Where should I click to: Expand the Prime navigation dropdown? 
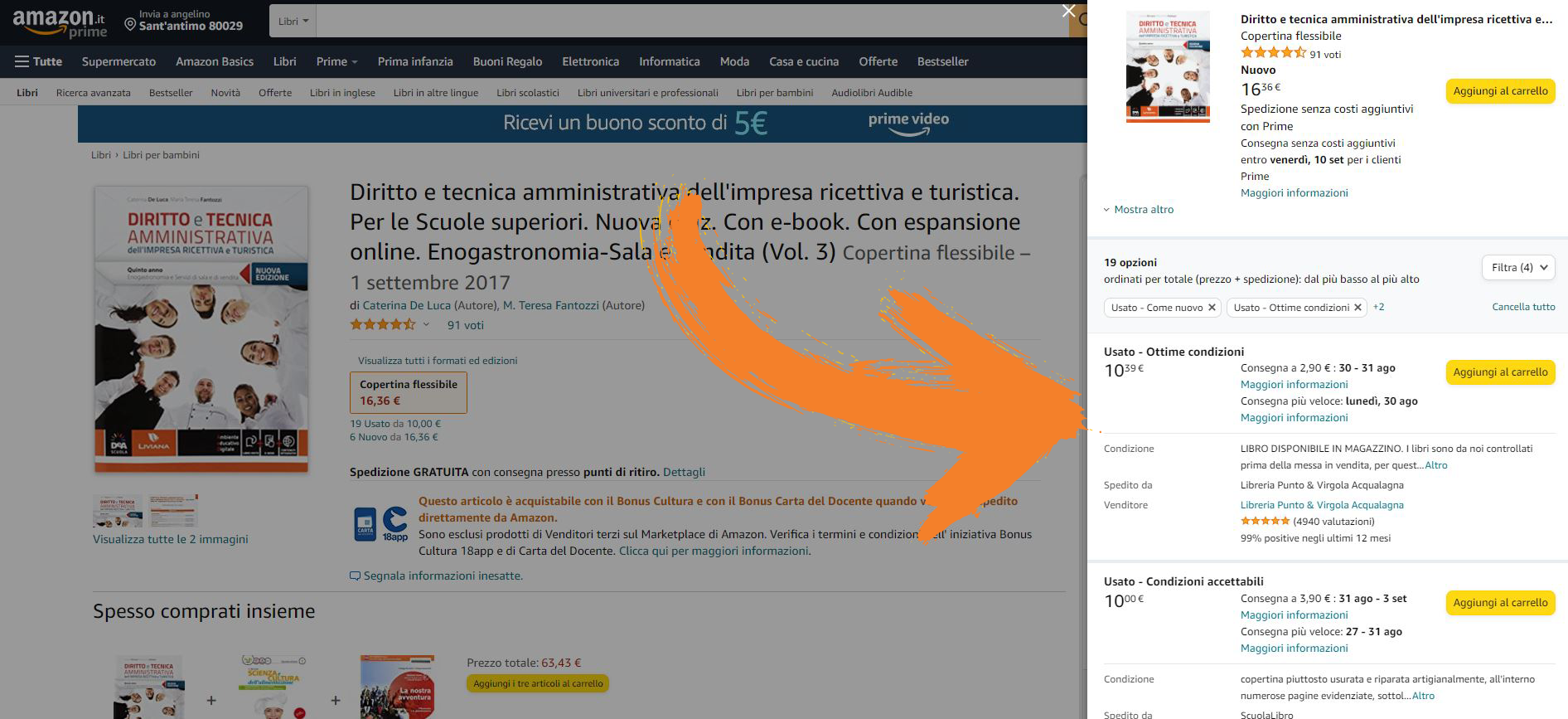pyautogui.click(x=336, y=61)
